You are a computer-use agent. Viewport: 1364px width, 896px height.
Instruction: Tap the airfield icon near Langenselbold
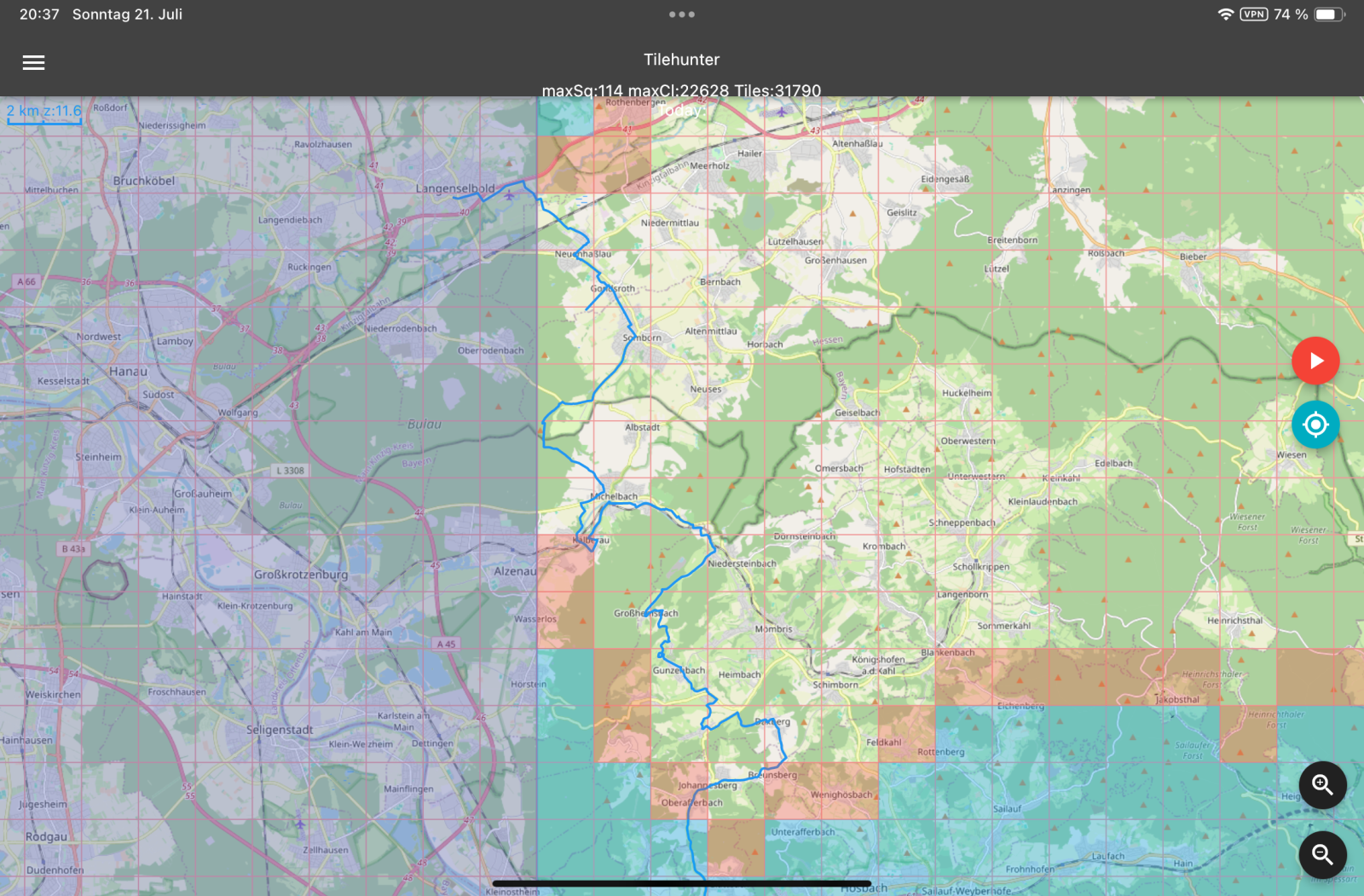pyautogui.click(x=509, y=195)
